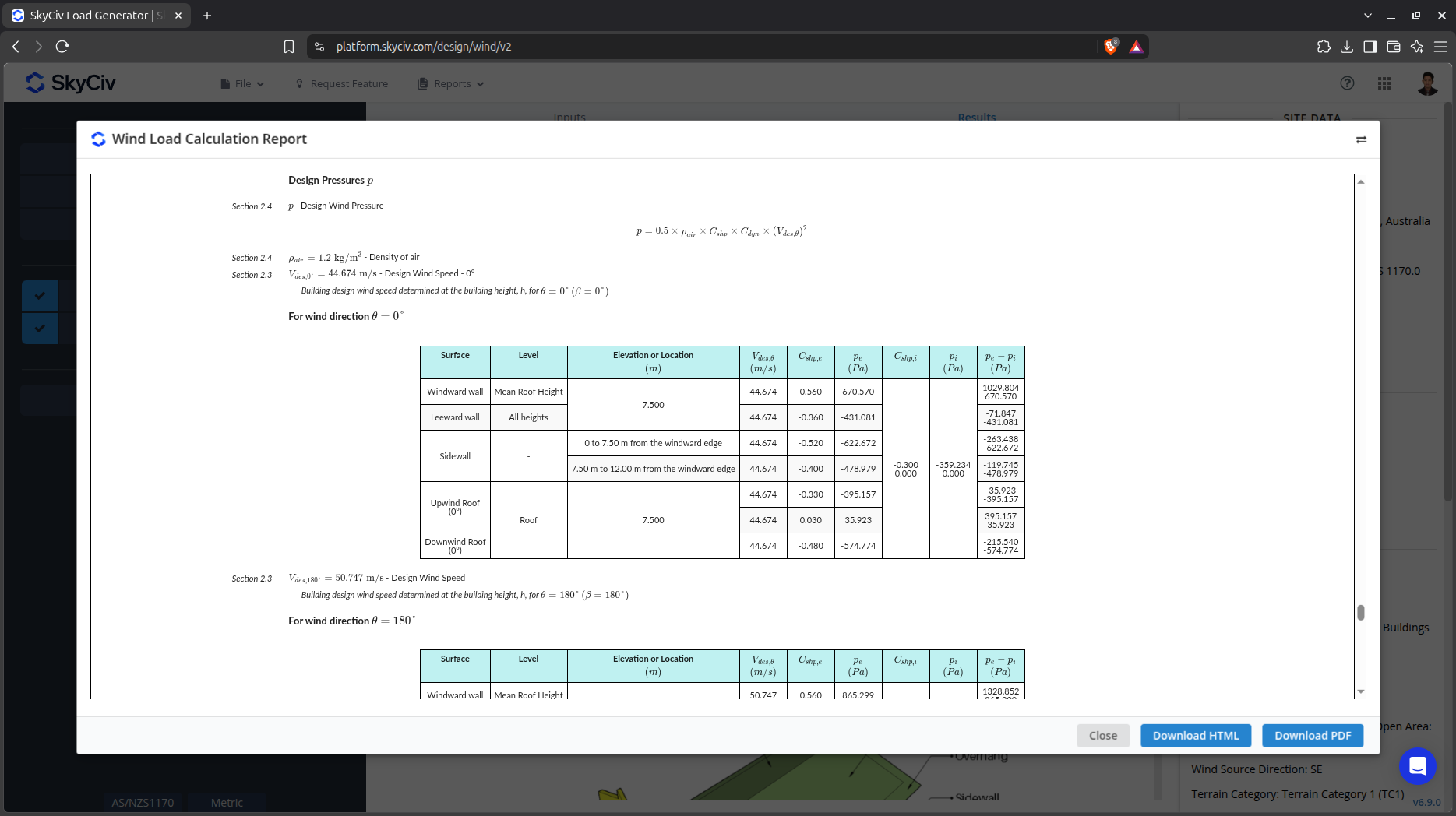Open the browser hamburger menu

coord(1440,47)
